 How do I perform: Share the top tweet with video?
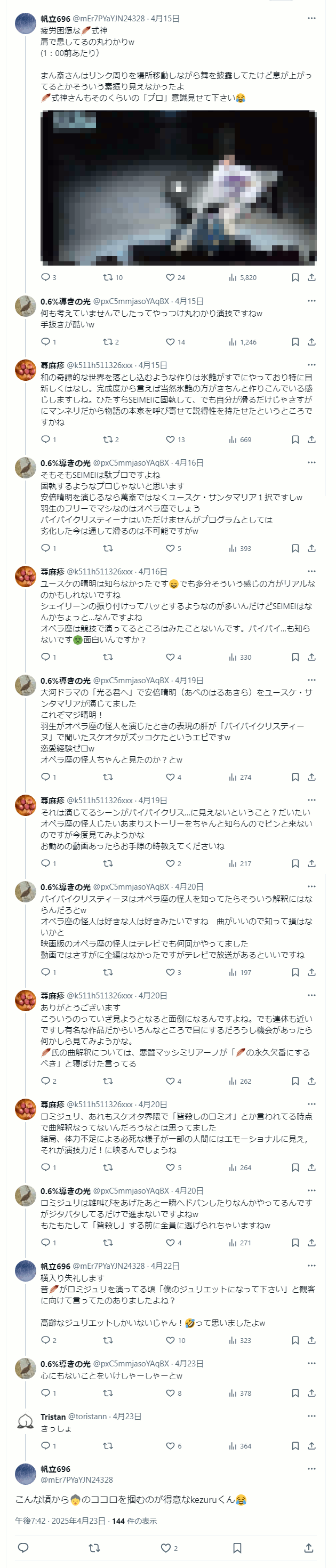click(x=311, y=277)
